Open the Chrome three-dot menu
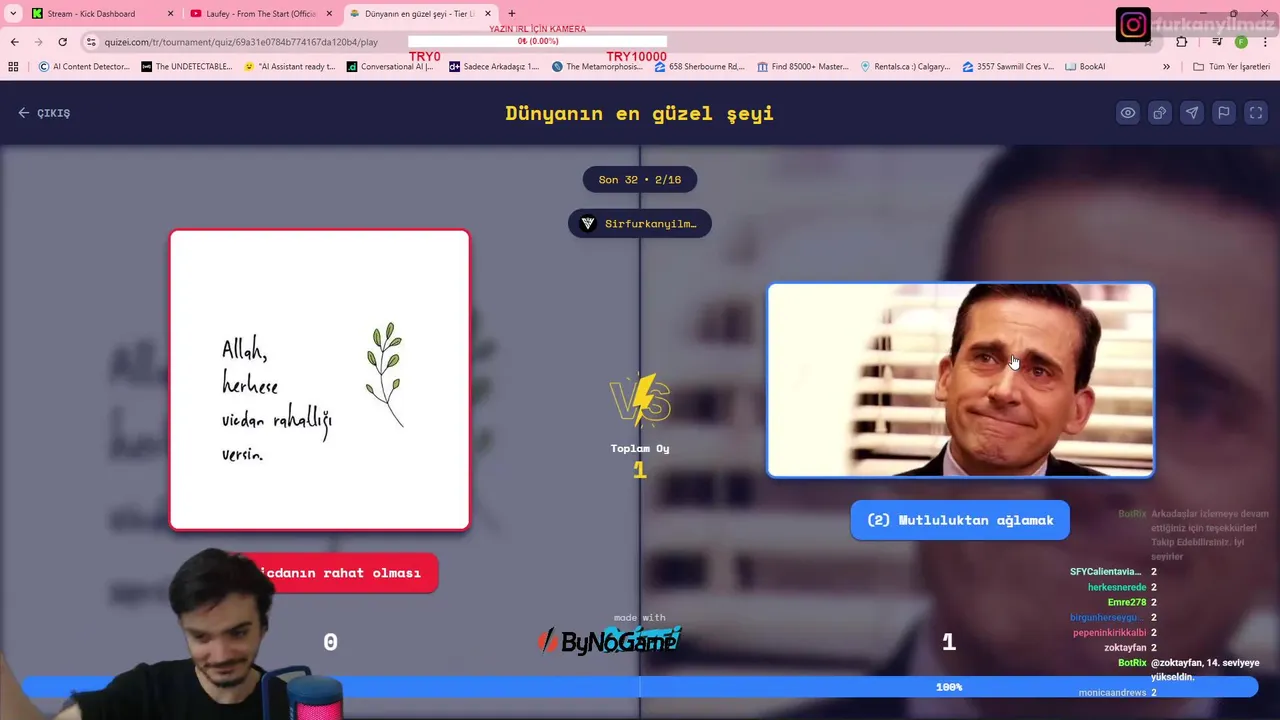 point(1265,42)
